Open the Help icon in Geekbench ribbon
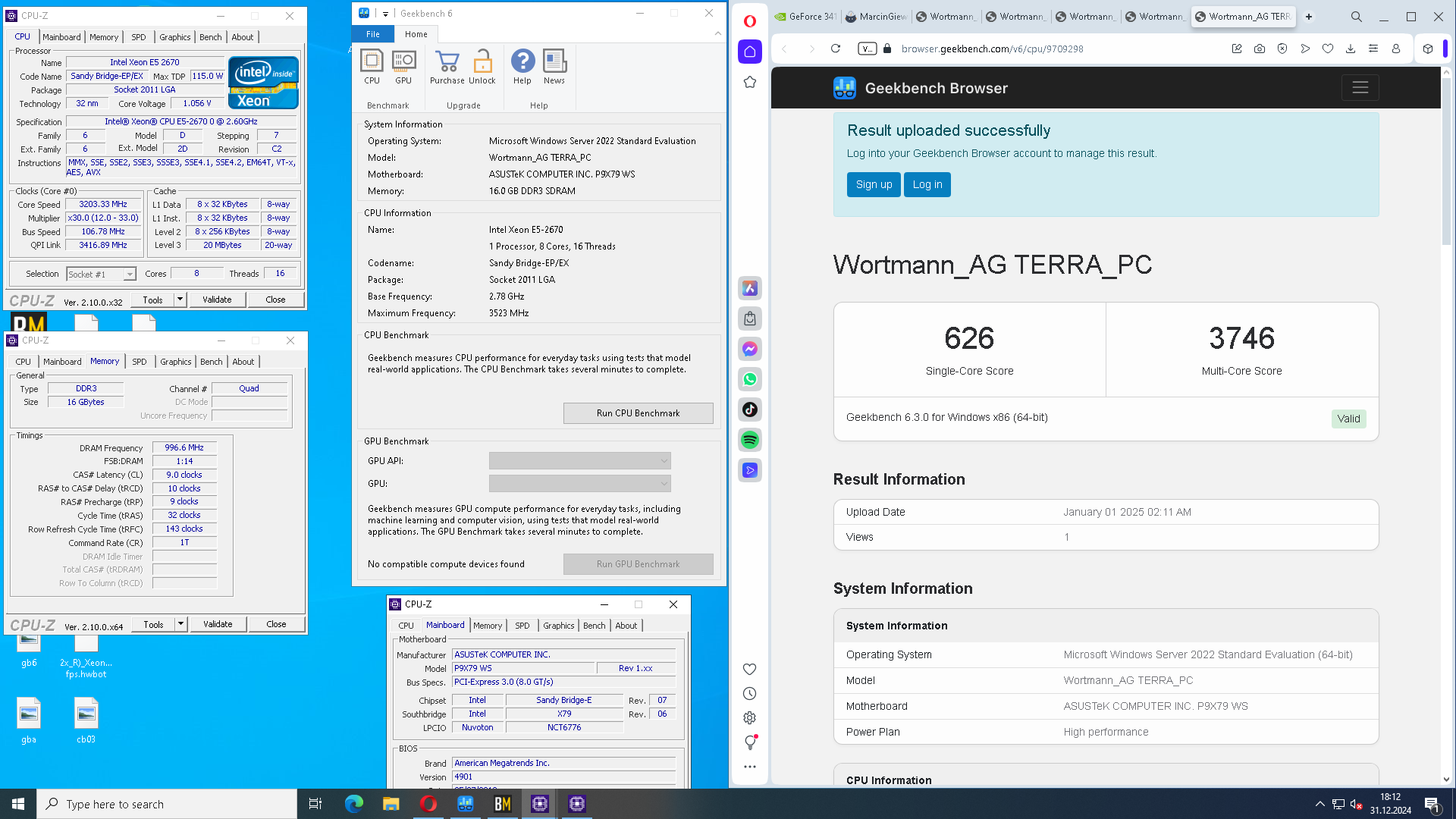The image size is (1456, 819). point(522,67)
